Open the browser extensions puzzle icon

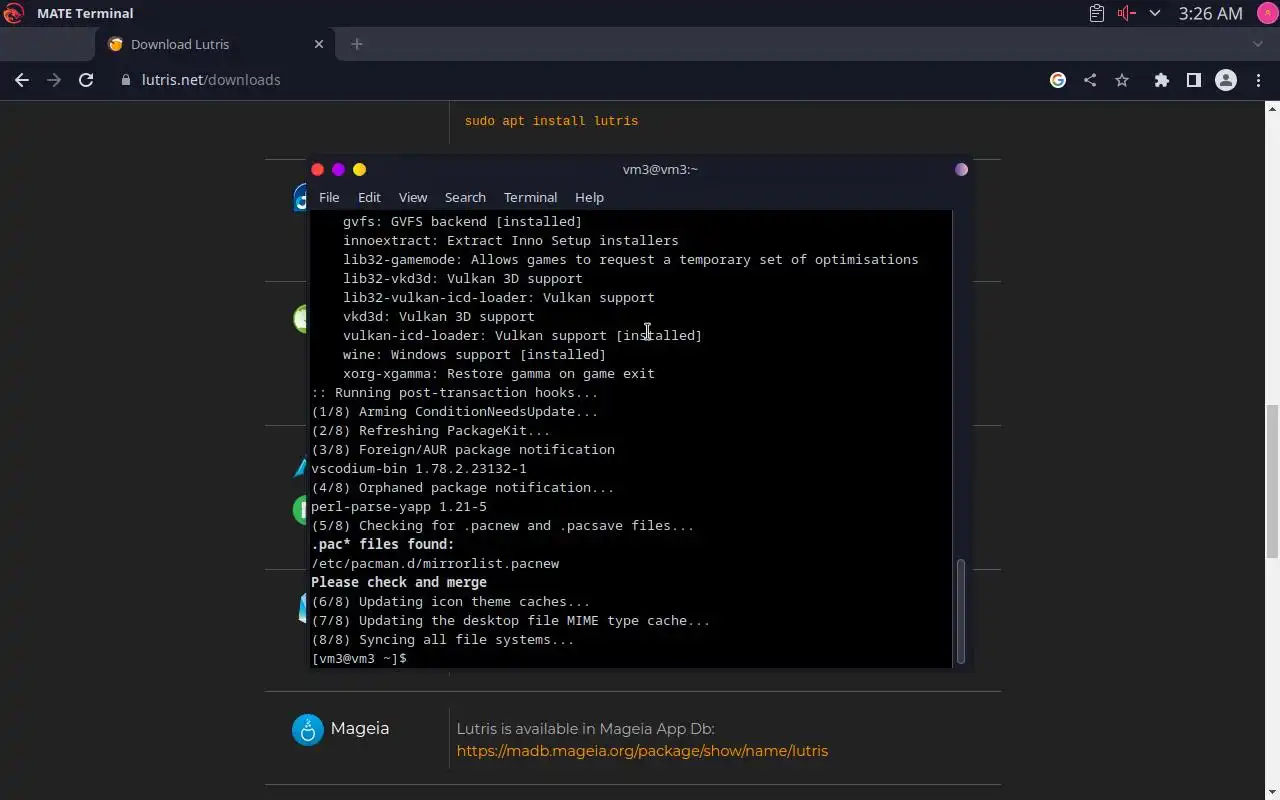coord(1161,80)
